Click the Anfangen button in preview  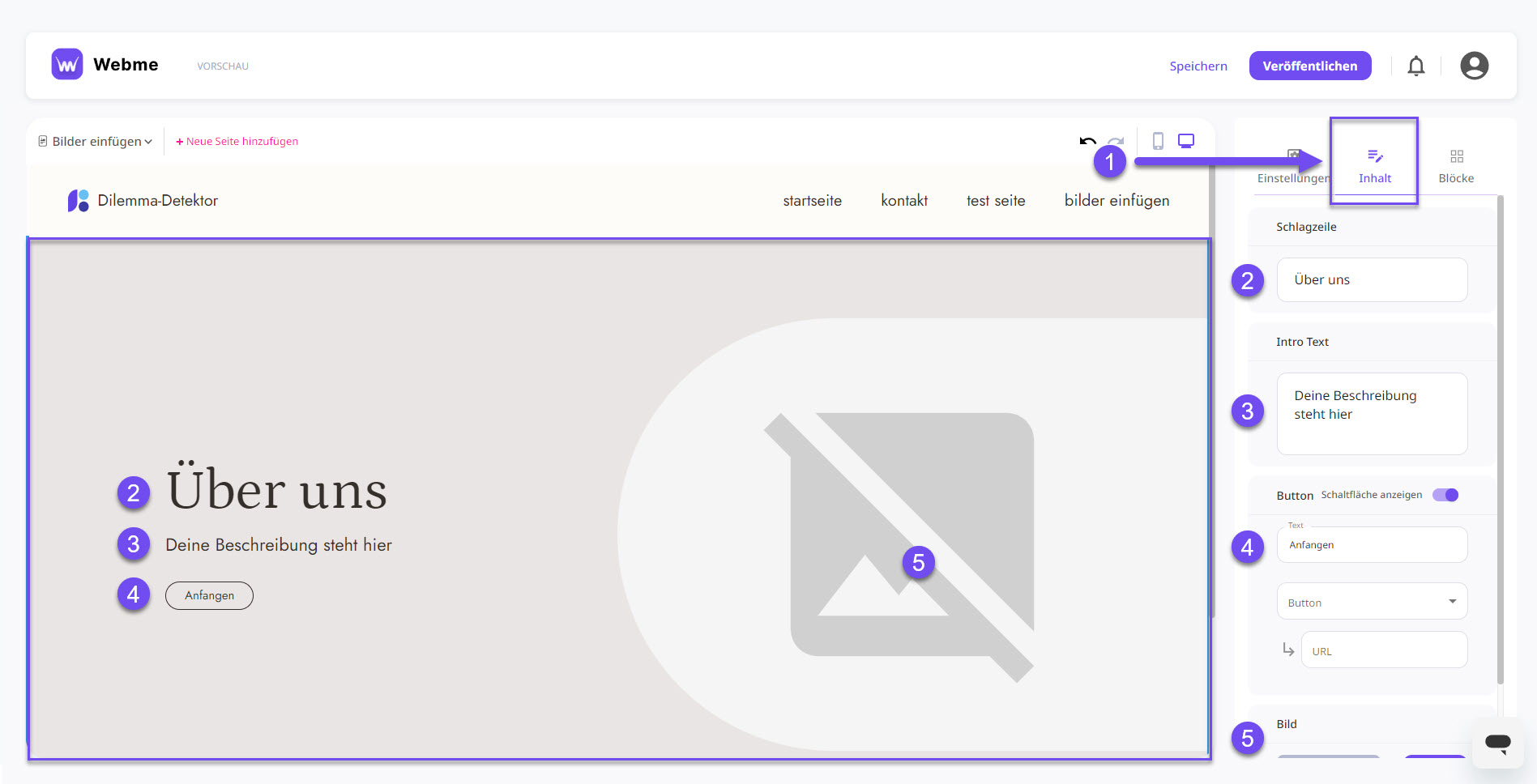[209, 595]
